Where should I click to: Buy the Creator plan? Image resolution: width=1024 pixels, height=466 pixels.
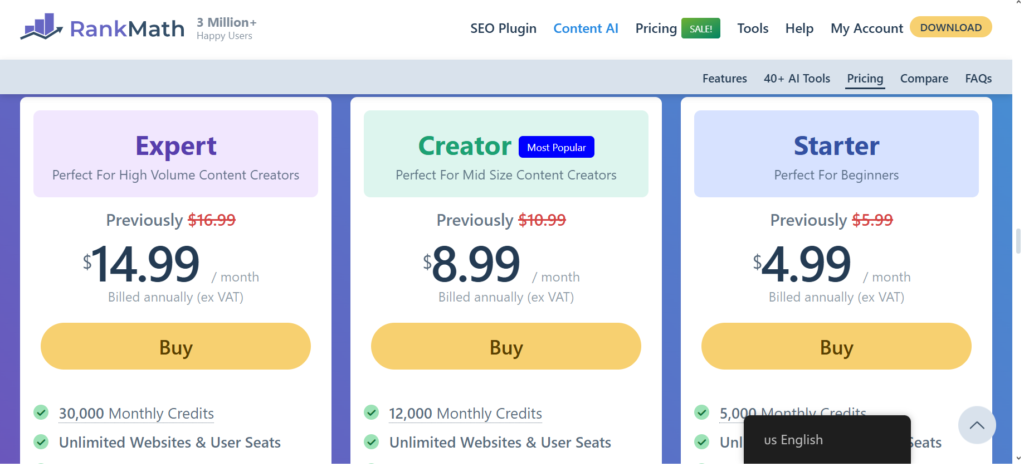pyautogui.click(x=506, y=347)
